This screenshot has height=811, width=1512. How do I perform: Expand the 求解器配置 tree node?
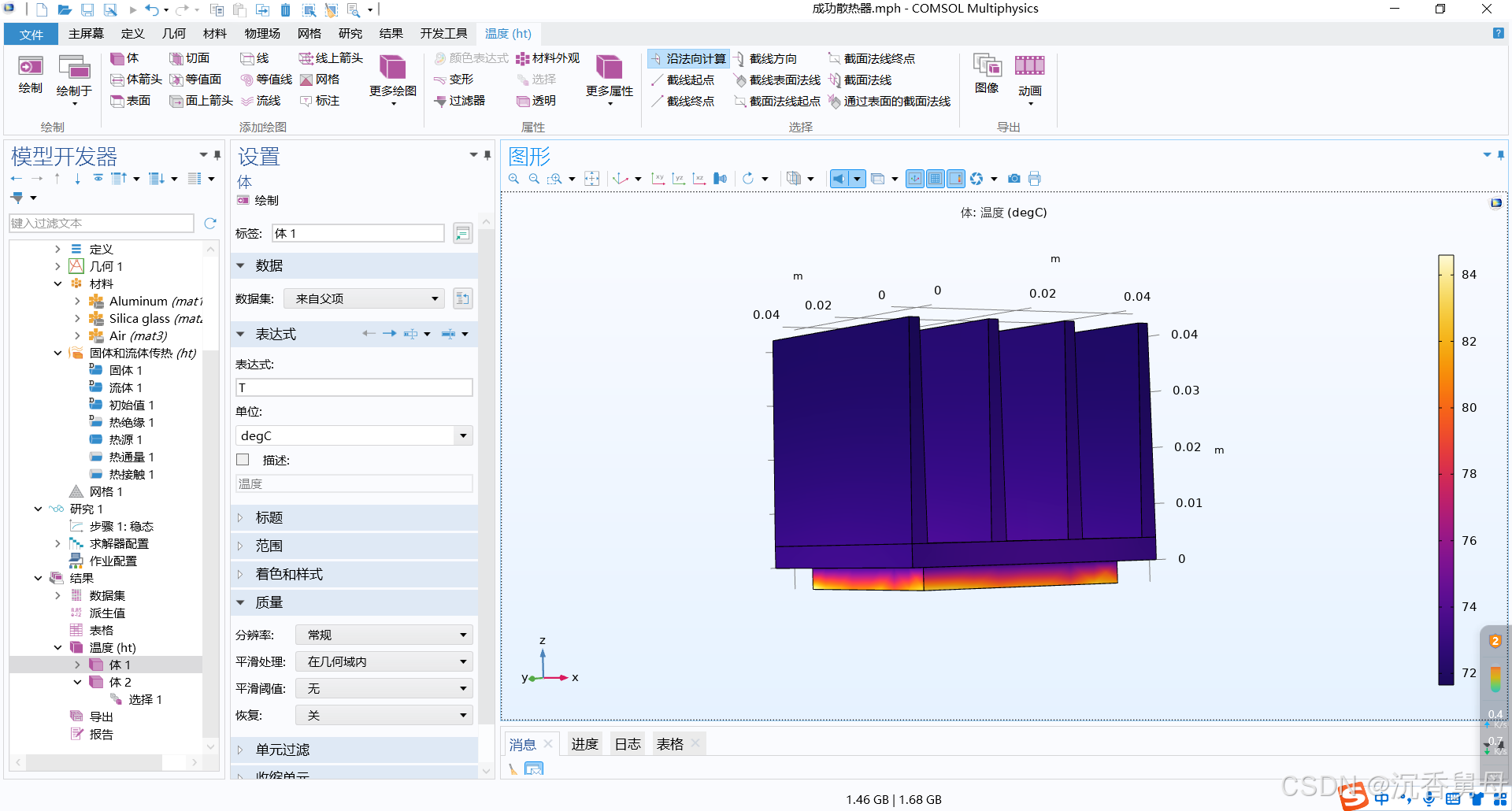point(58,543)
